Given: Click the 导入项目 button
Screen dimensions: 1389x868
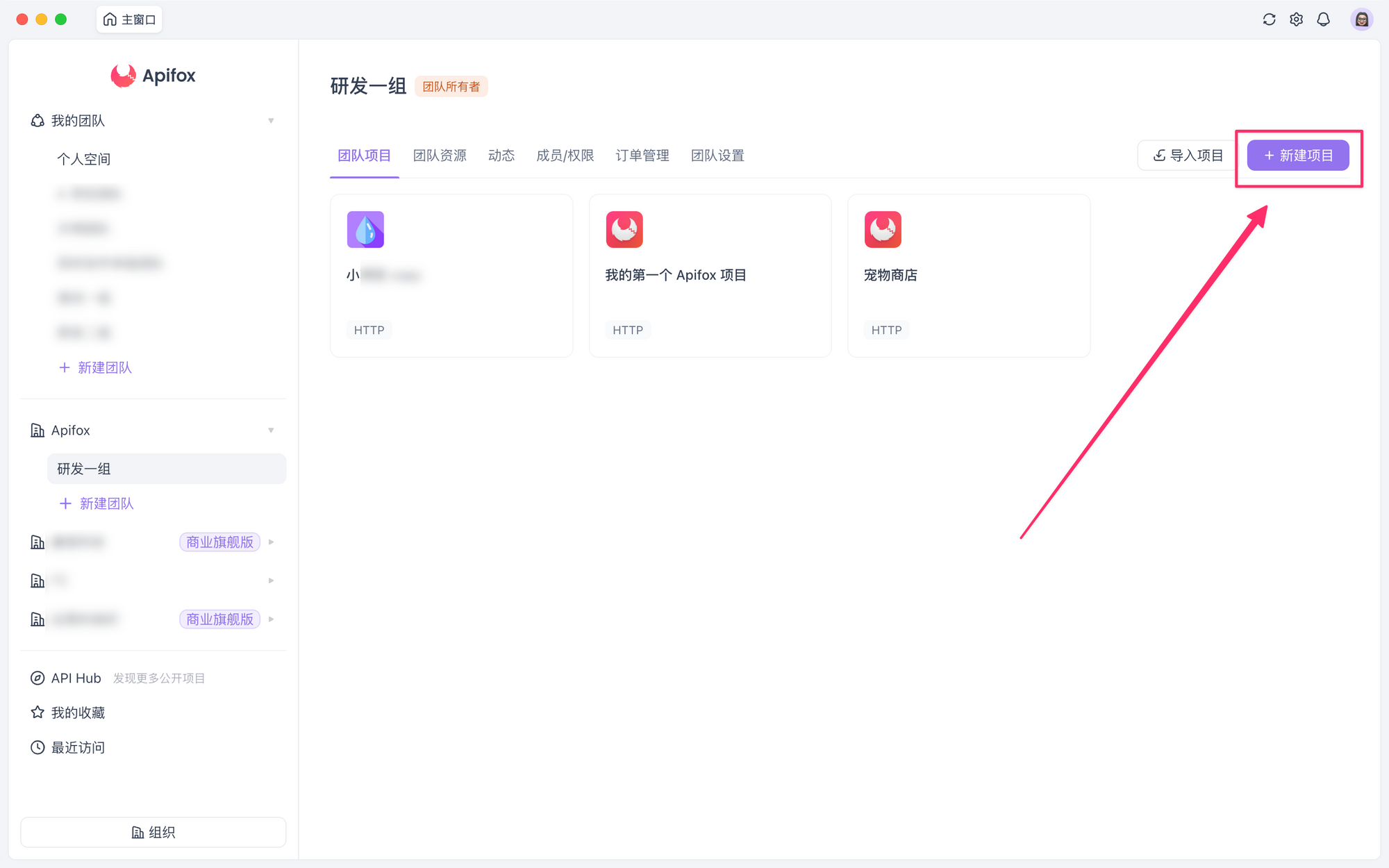Looking at the screenshot, I should tap(1188, 156).
